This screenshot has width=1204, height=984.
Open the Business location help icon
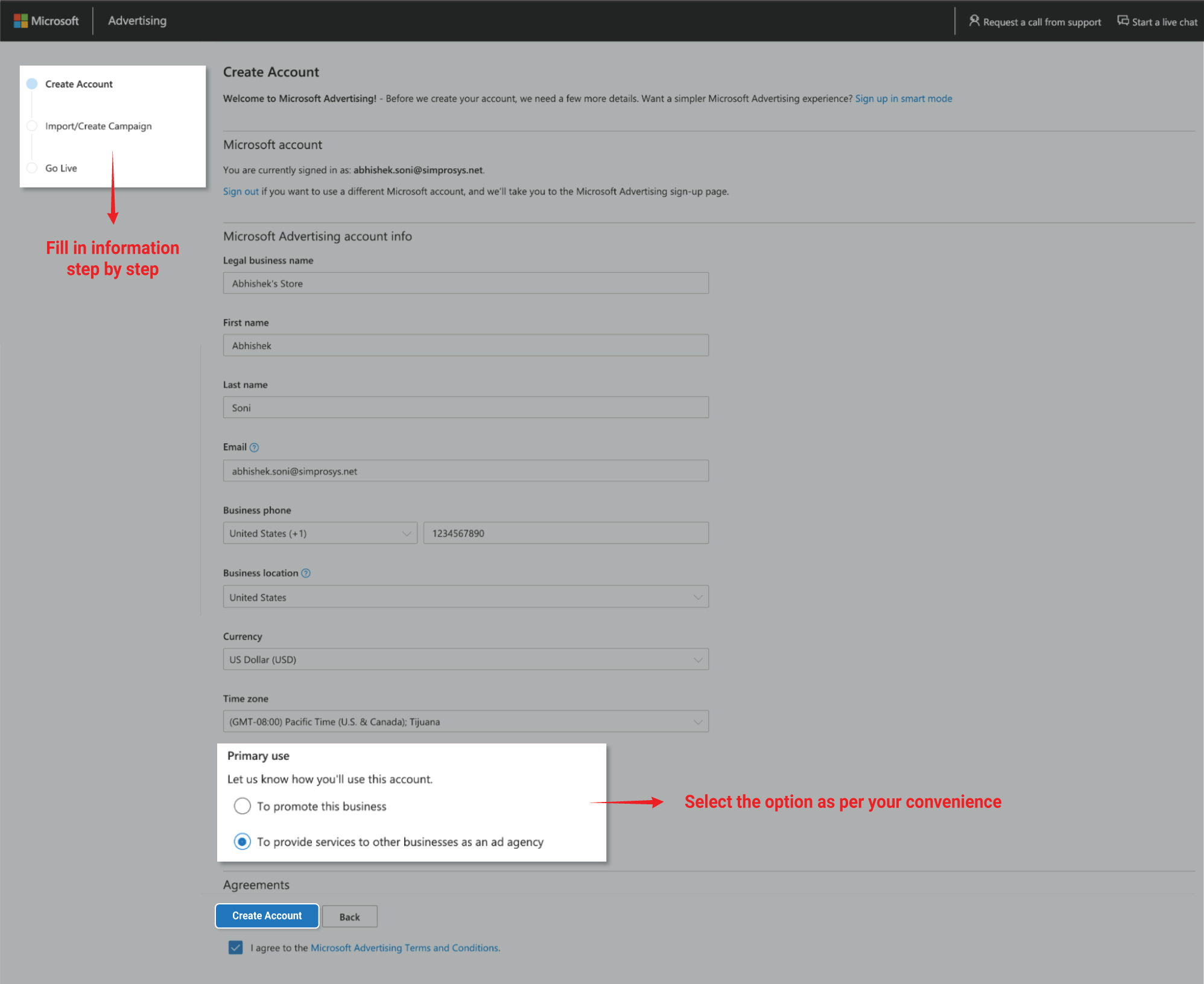(x=306, y=573)
